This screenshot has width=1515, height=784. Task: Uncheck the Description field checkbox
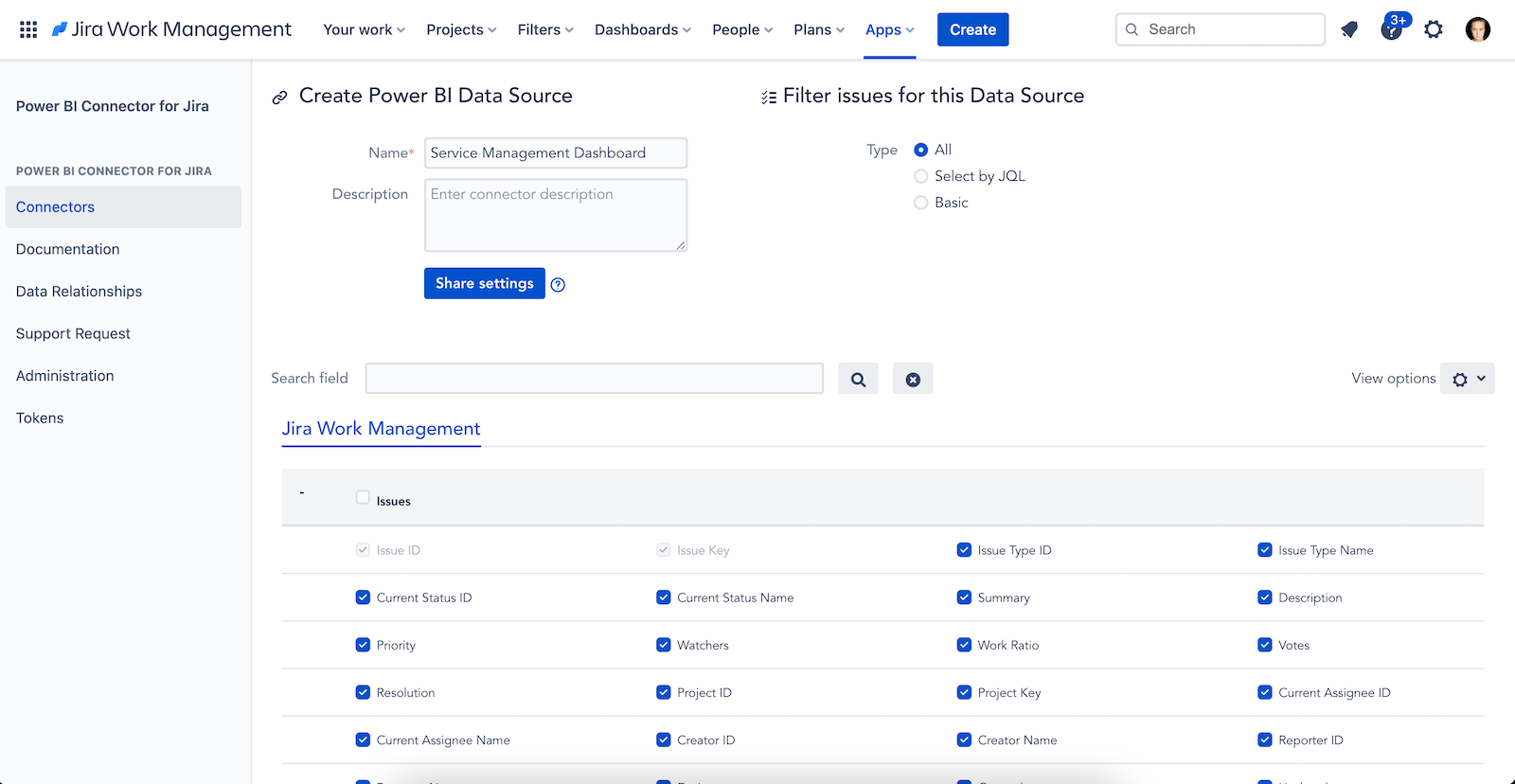pyautogui.click(x=1264, y=597)
